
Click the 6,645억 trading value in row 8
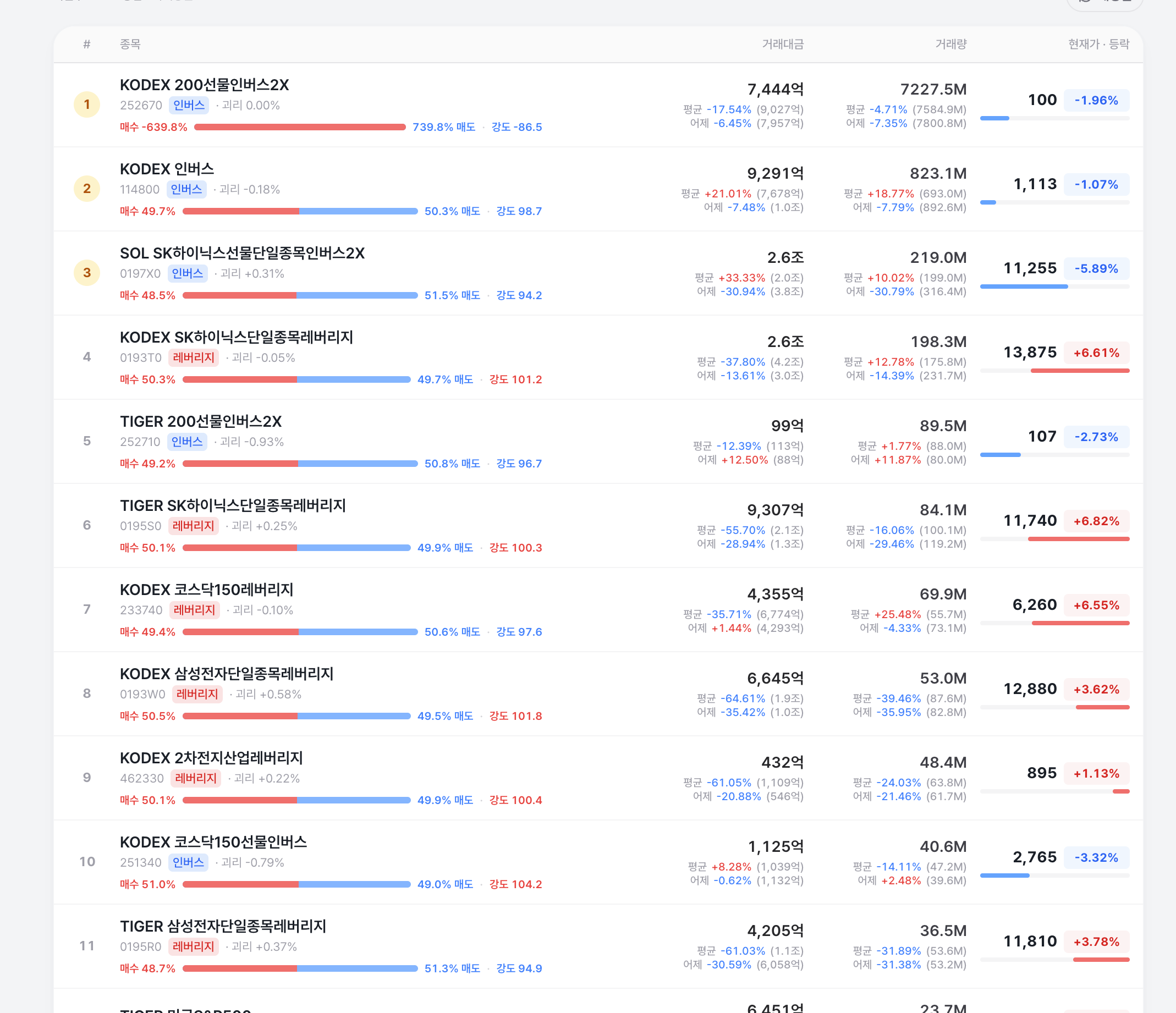(776, 678)
